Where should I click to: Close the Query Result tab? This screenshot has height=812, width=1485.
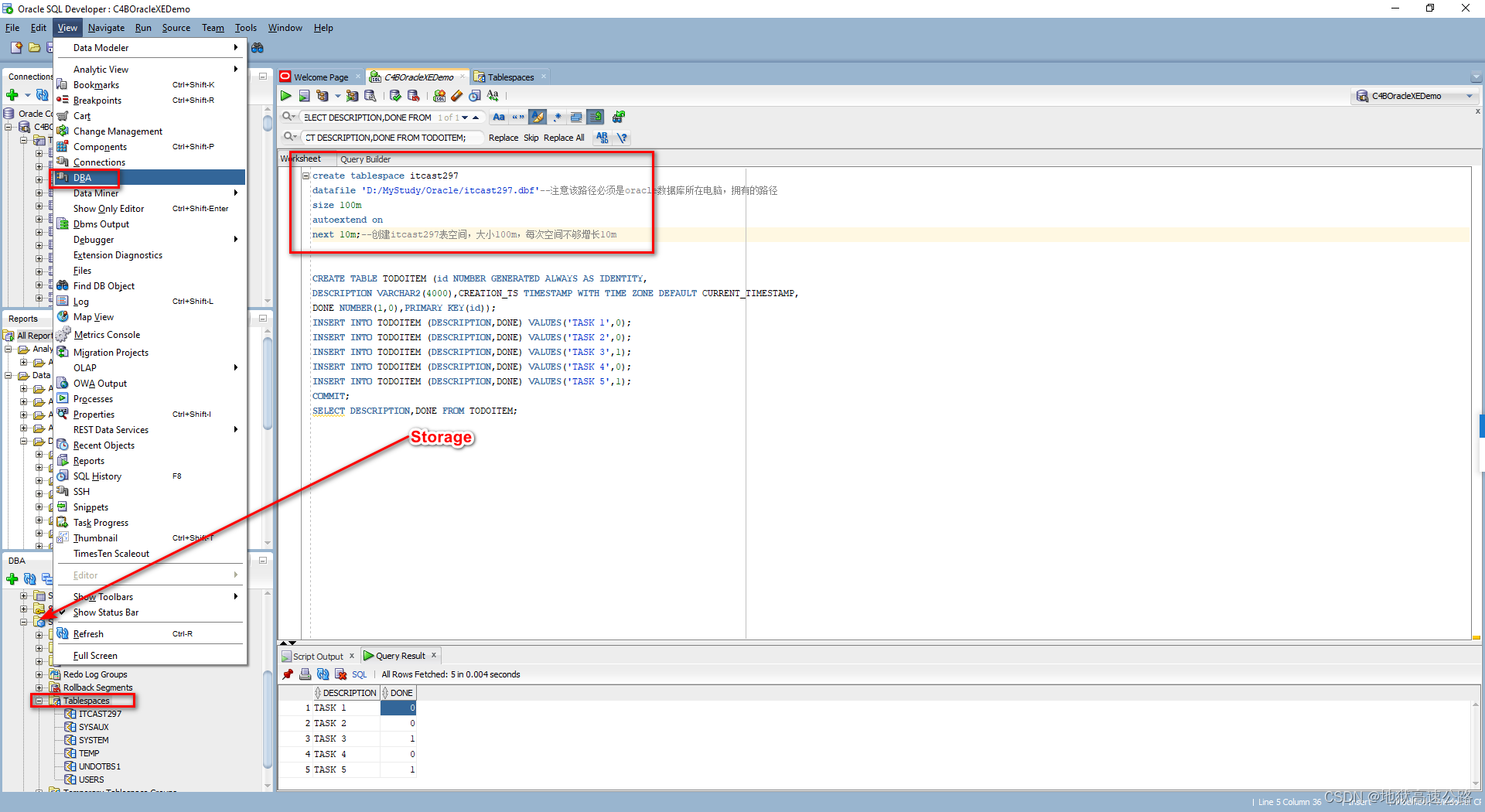click(x=434, y=656)
